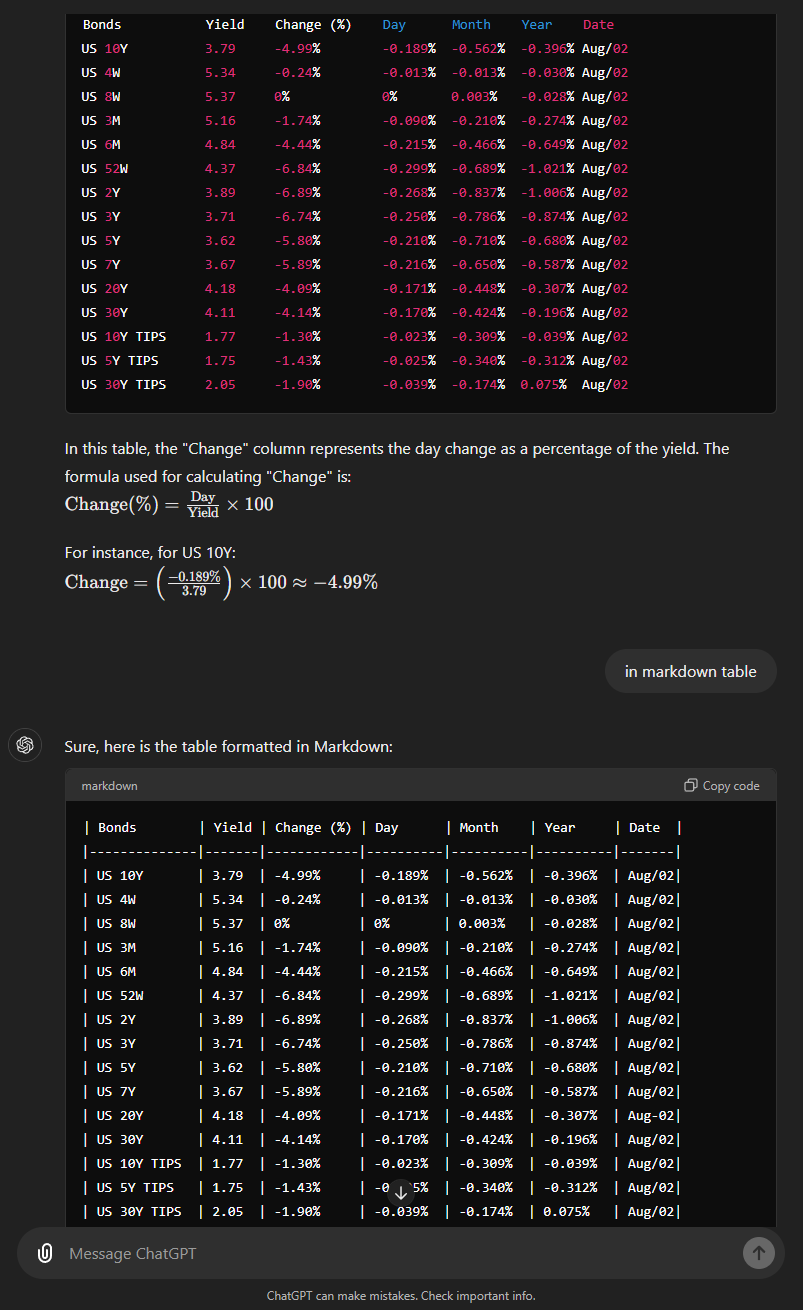
Task: Click the 'Change (%)' header in upper table
Action: coord(313,24)
